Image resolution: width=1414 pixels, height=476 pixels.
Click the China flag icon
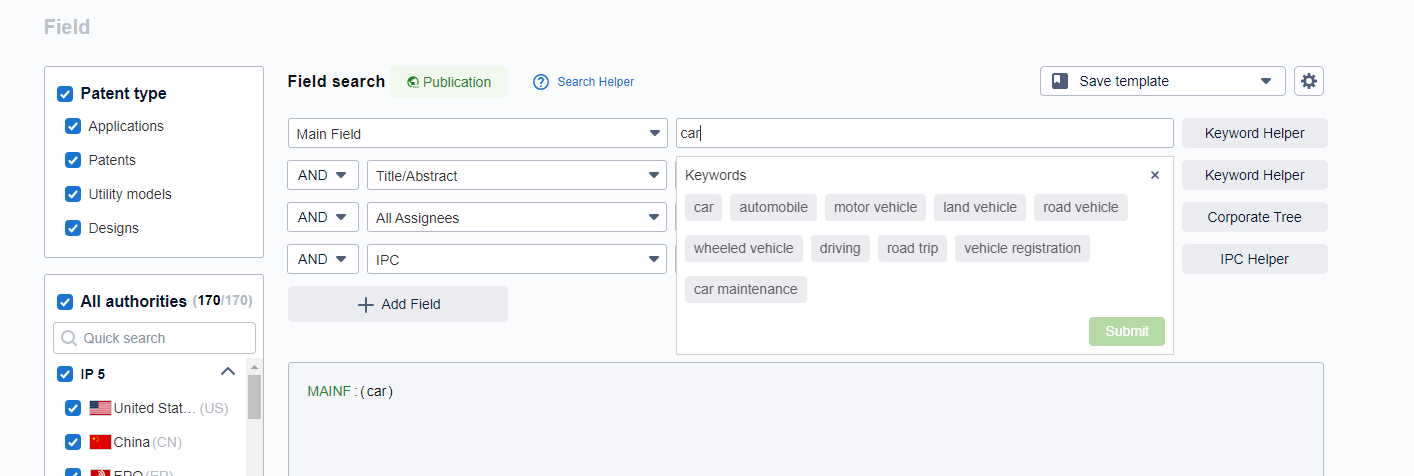coord(100,442)
